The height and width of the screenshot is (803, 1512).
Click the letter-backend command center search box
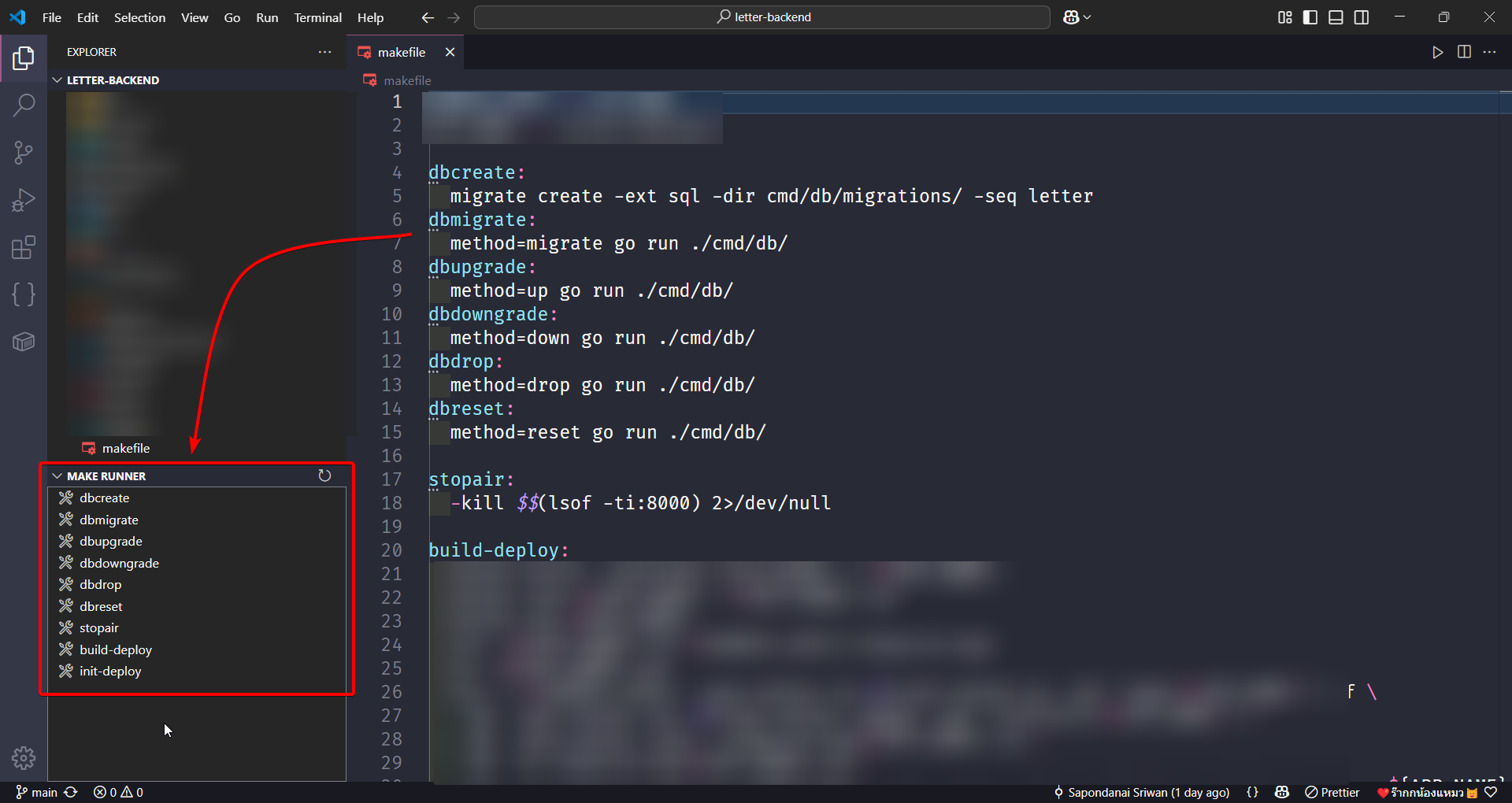[x=762, y=17]
